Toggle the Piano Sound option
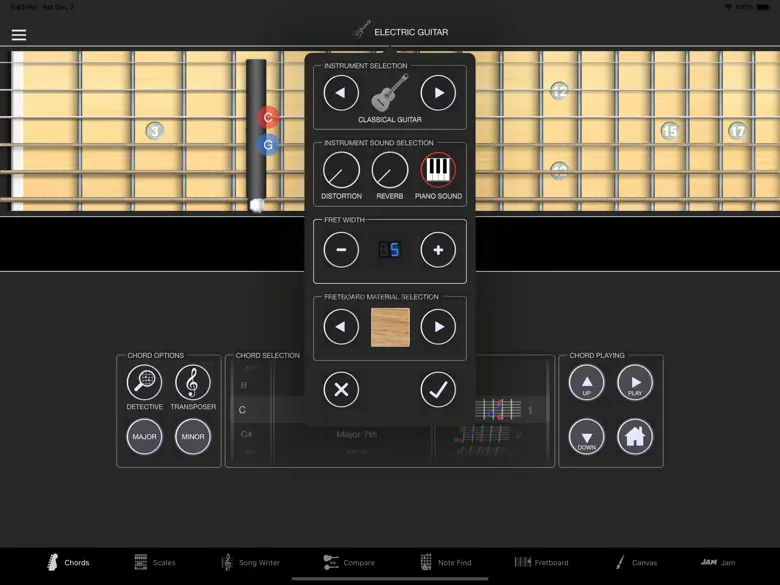The height and width of the screenshot is (585, 780). point(438,171)
